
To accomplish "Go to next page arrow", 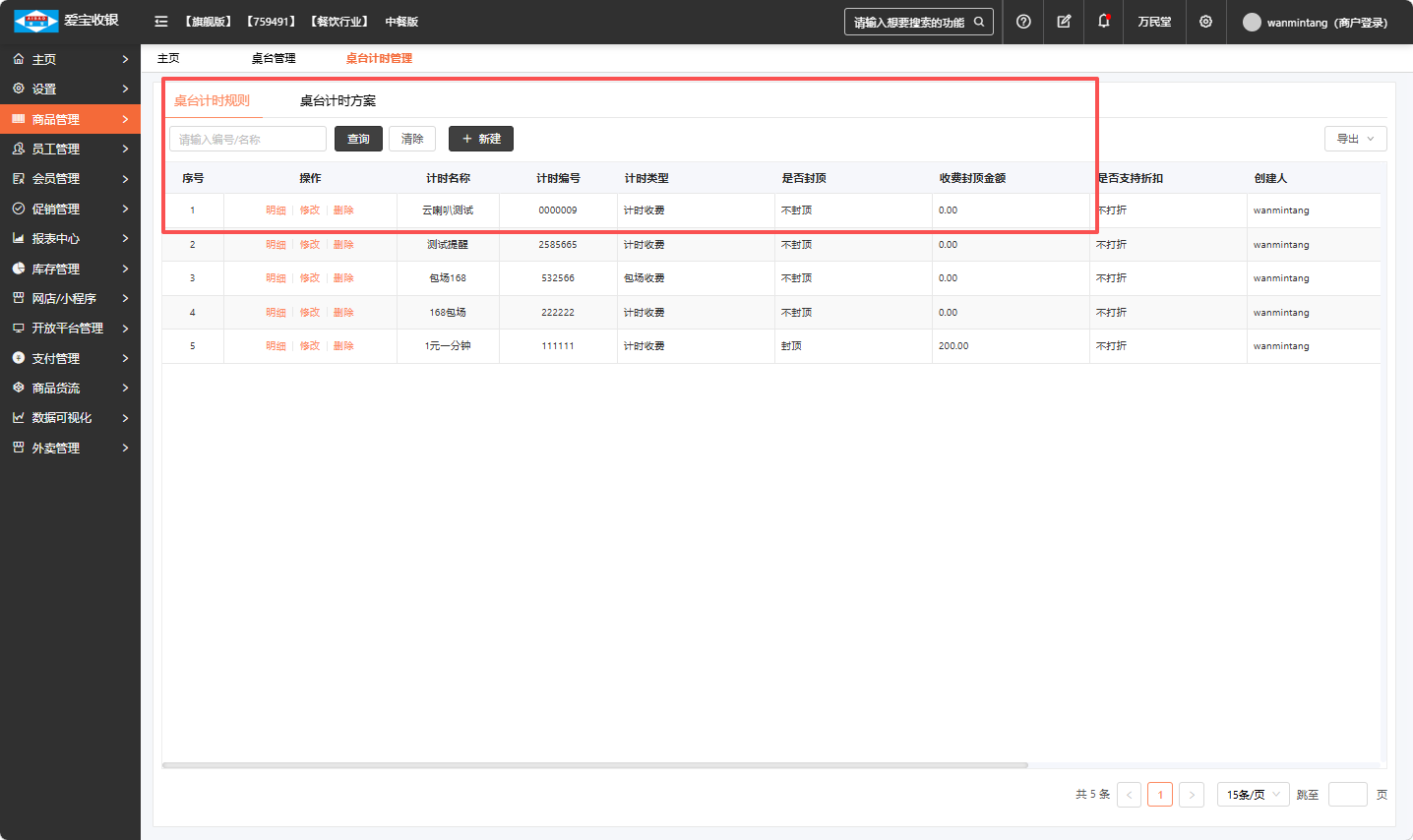I will tap(1192, 794).
